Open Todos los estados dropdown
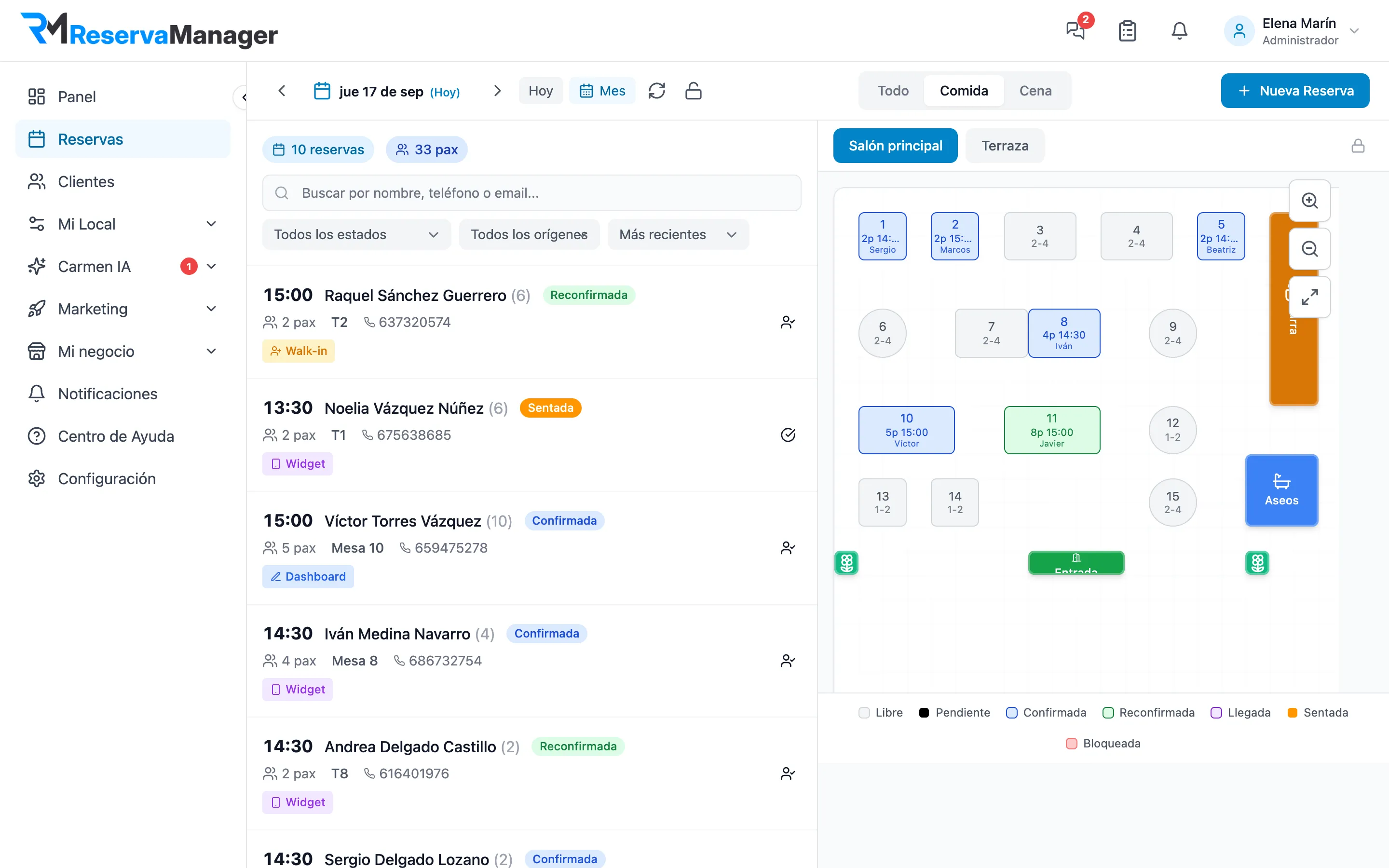Image resolution: width=1389 pixels, height=868 pixels. click(x=356, y=234)
